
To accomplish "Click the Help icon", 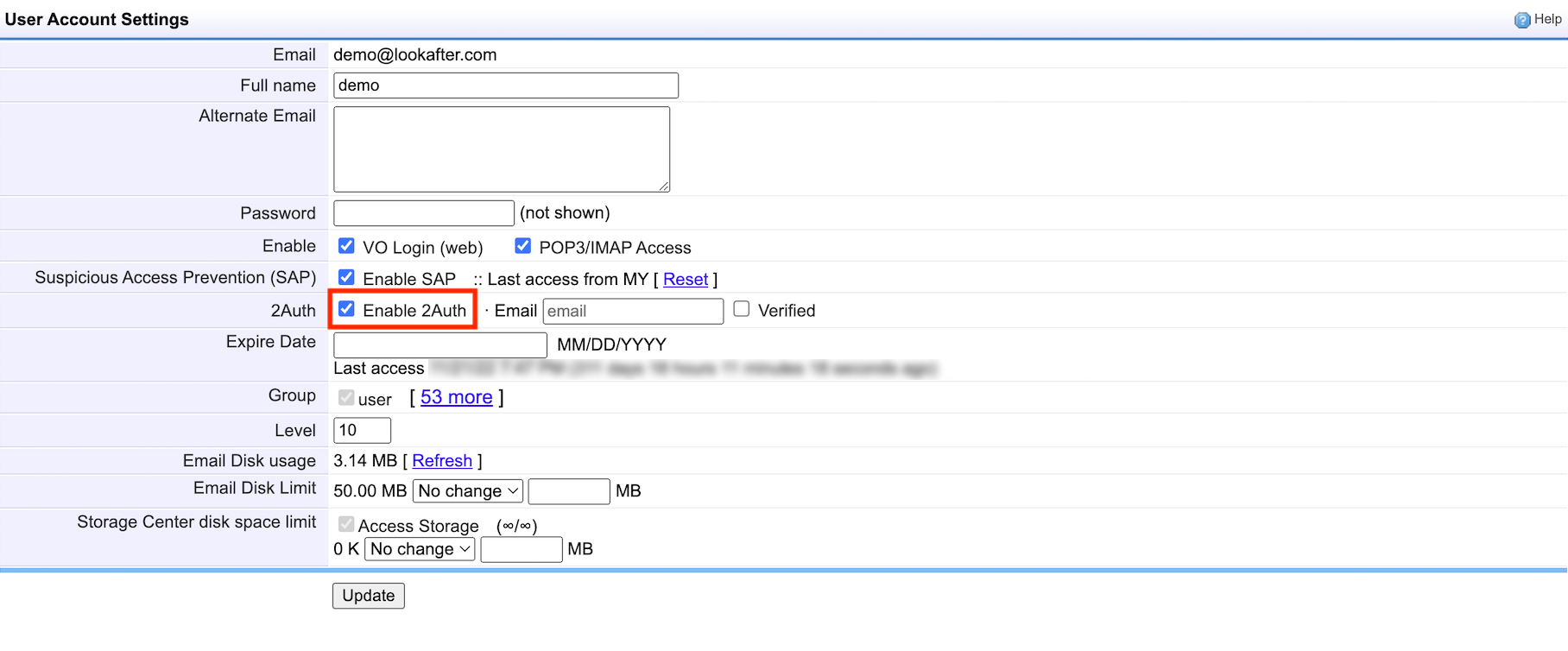I will (1522, 20).
